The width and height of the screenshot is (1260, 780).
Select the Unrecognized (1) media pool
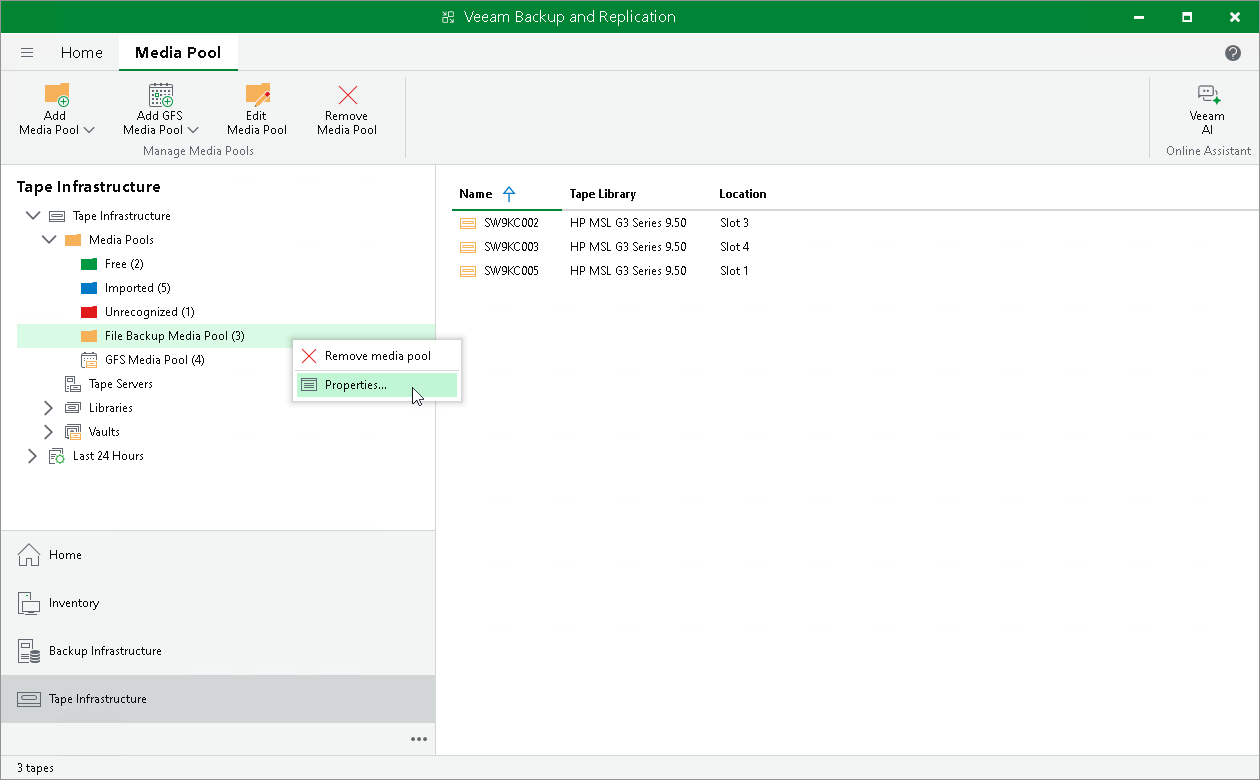point(150,312)
